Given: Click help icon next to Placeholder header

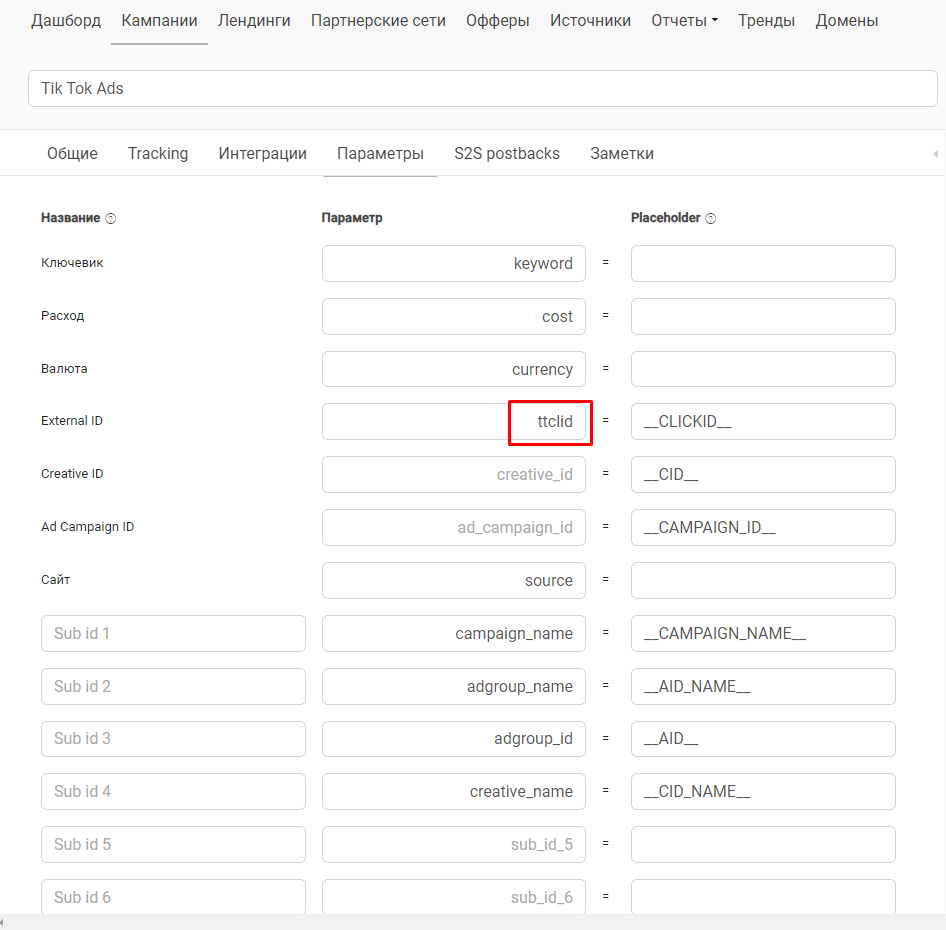Looking at the screenshot, I should [x=711, y=218].
